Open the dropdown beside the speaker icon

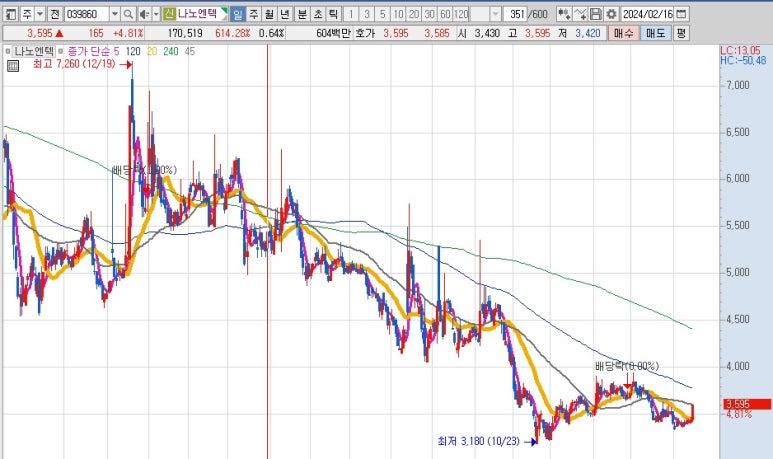tap(156, 14)
